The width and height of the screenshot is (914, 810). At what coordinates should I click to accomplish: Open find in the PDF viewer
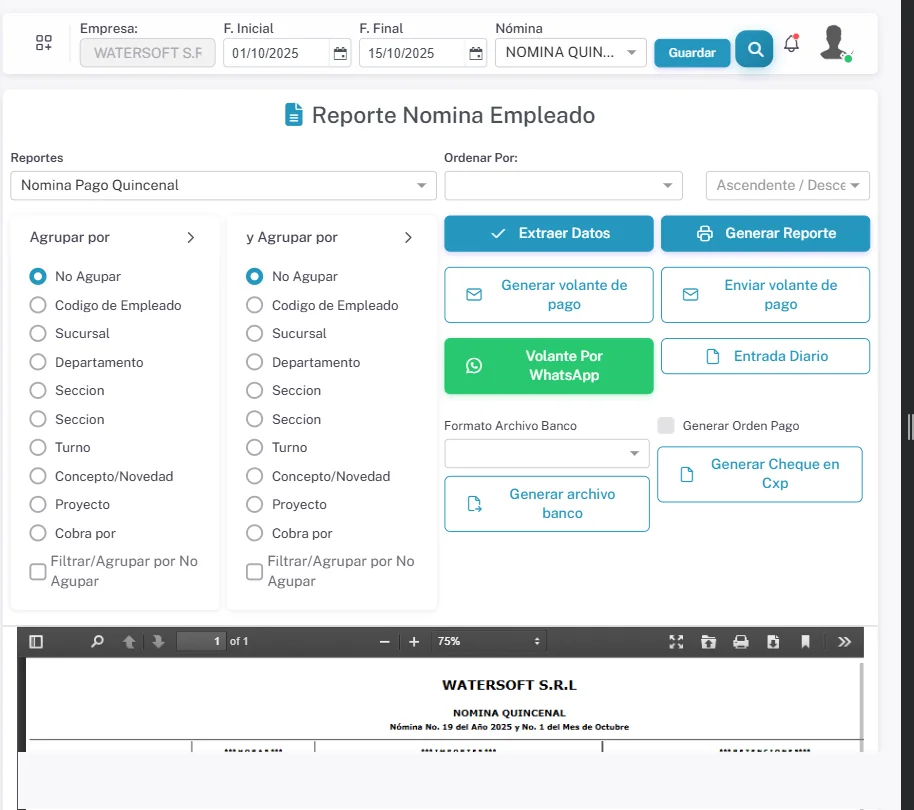(97, 642)
